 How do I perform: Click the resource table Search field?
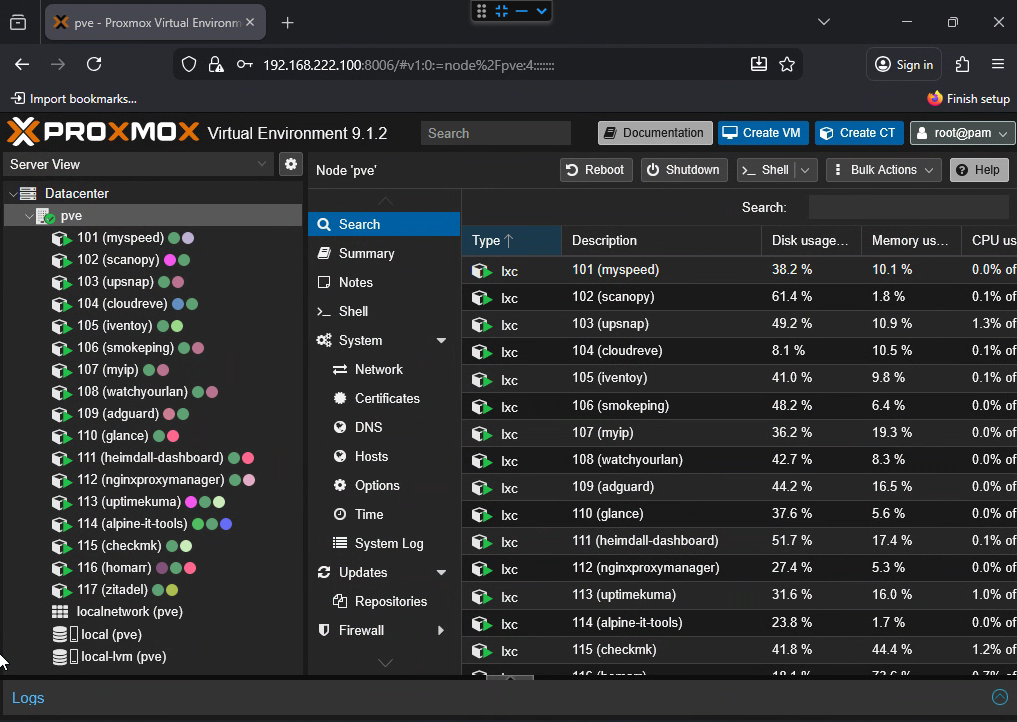(x=908, y=208)
